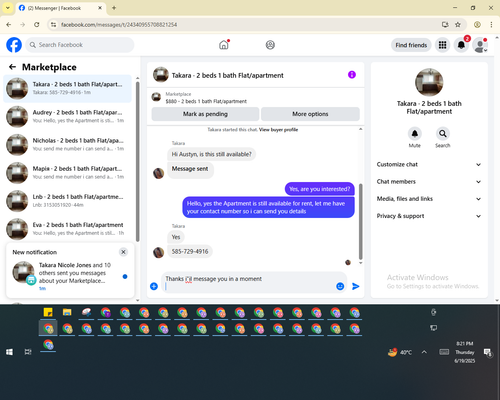Click Find friends button
This screenshot has height=400, width=500.
411,45
